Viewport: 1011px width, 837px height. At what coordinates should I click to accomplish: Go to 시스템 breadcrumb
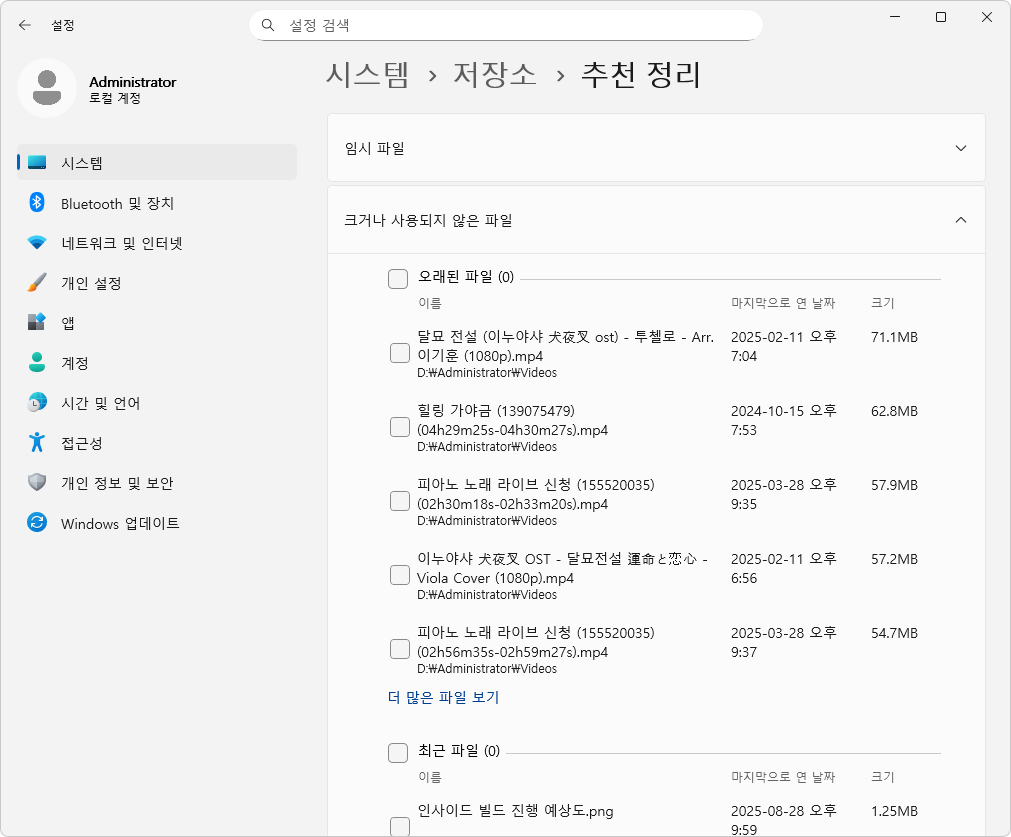pyautogui.click(x=368, y=74)
